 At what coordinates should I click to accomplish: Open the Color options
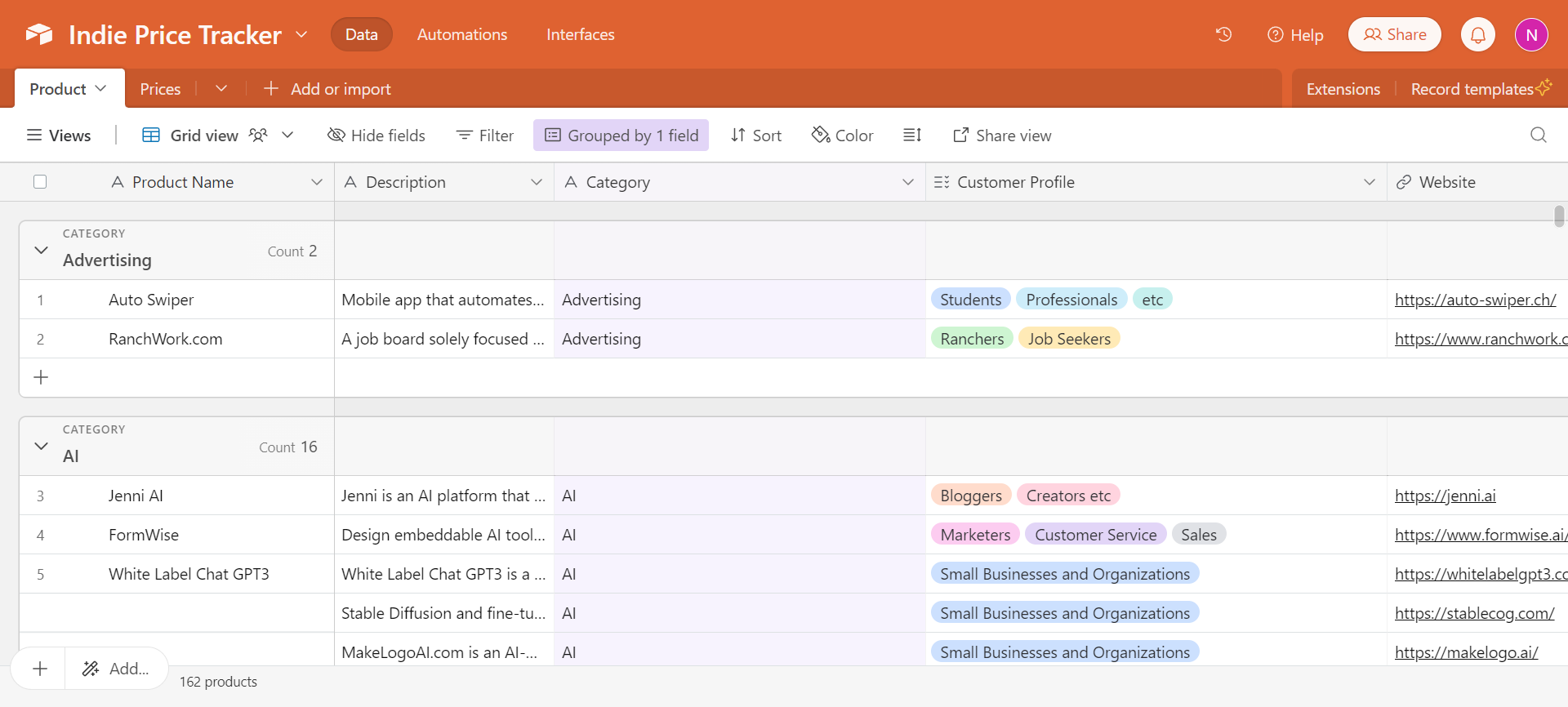coord(842,135)
